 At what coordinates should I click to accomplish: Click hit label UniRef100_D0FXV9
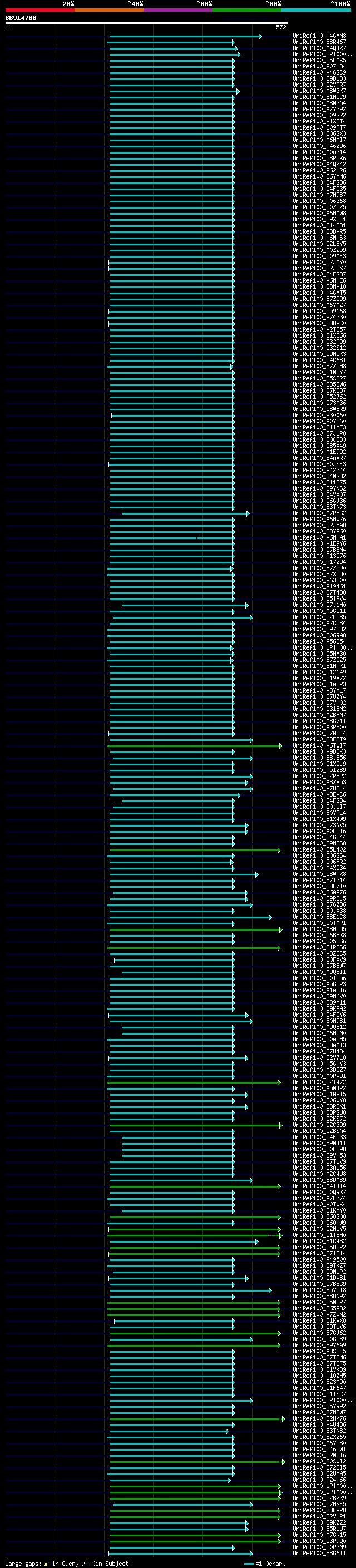click(319, 960)
